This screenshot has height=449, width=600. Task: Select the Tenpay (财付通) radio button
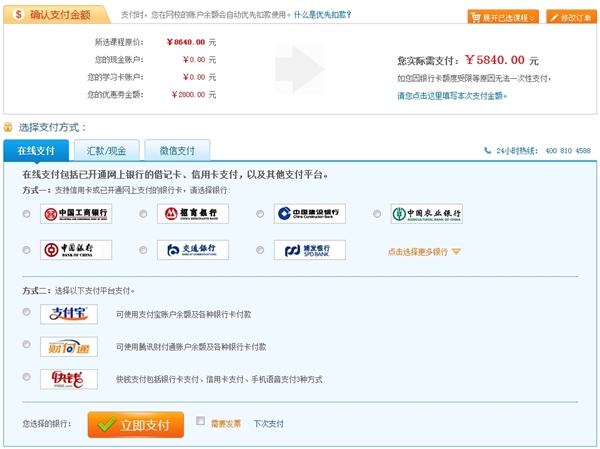click(x=26, y=345)
